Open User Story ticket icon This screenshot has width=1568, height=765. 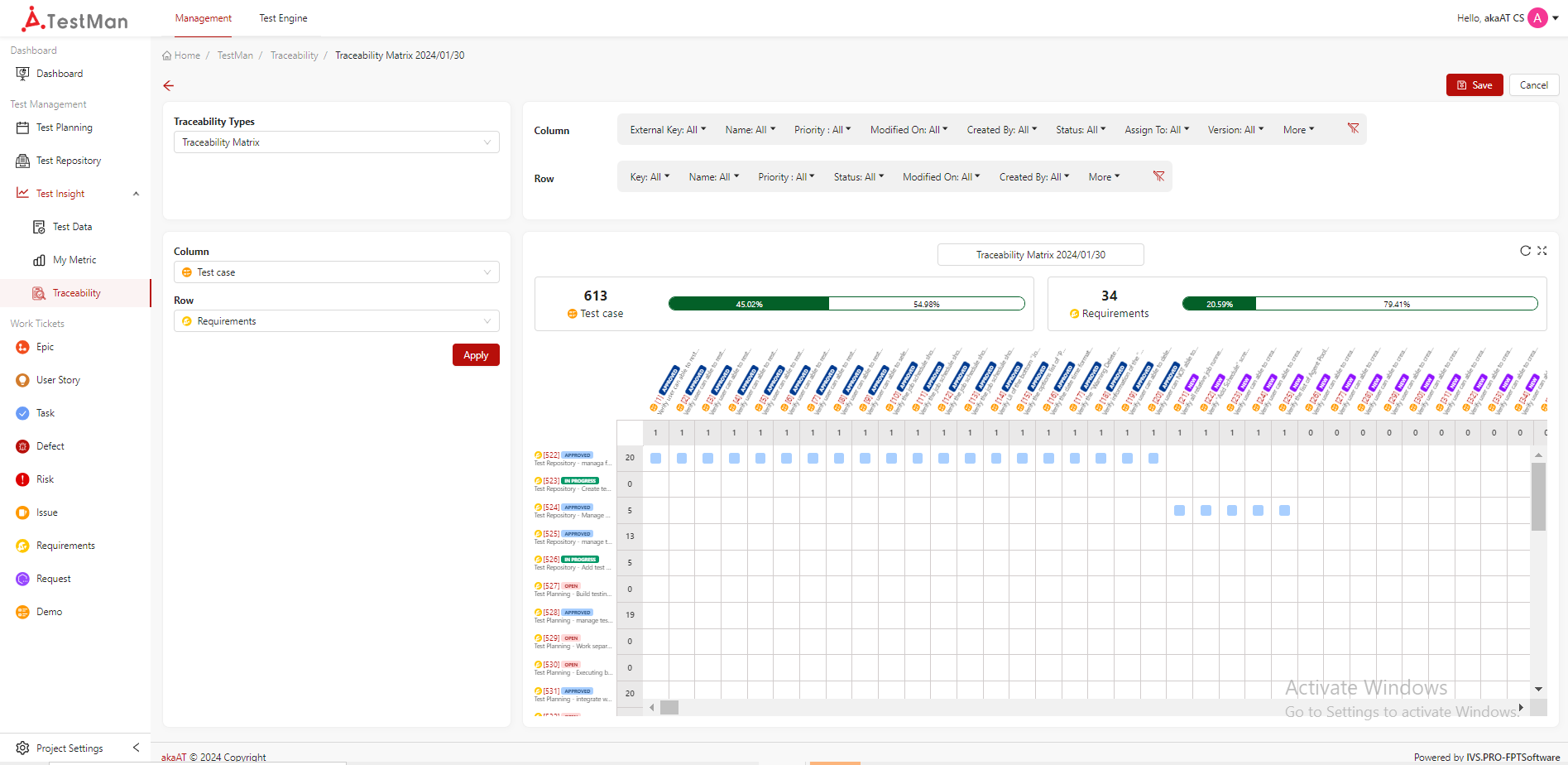pos(23,380)
